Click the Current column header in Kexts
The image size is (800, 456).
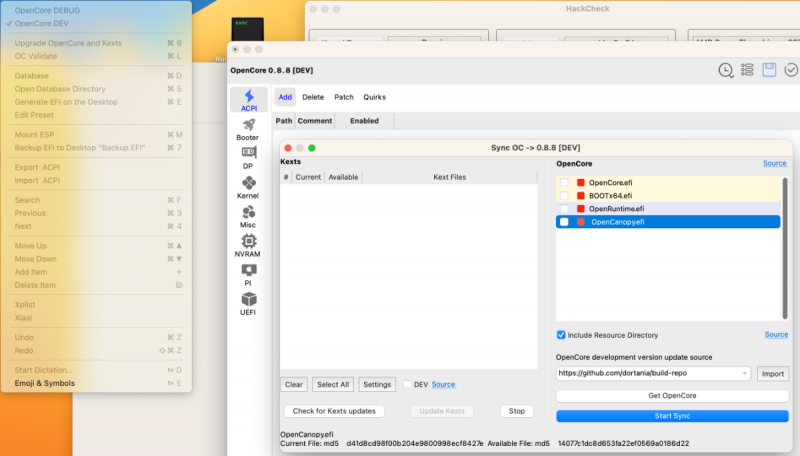pyautogui.click(x=308, y=177)
